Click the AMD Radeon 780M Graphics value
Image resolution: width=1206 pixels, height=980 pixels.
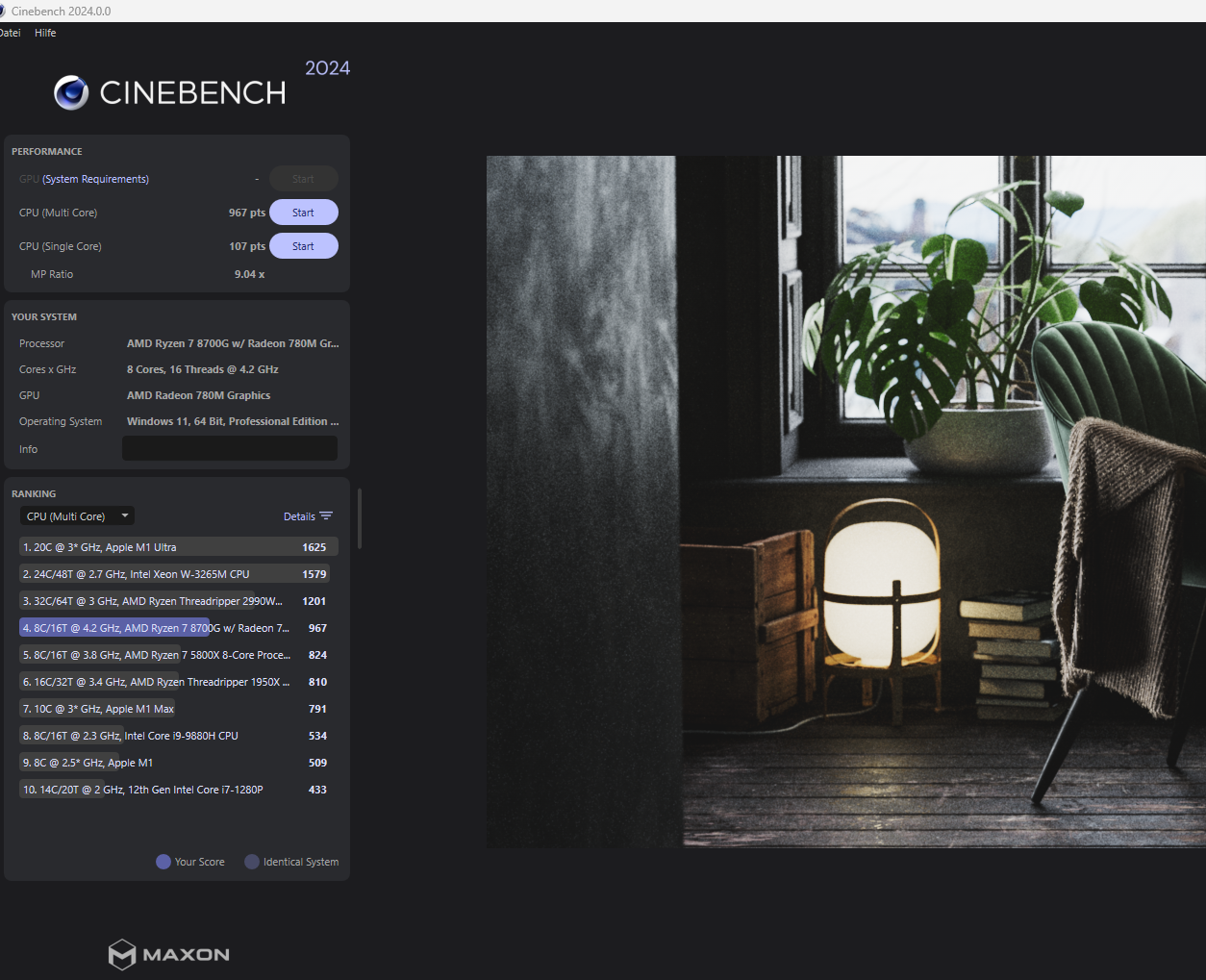(x=199, y=395)
